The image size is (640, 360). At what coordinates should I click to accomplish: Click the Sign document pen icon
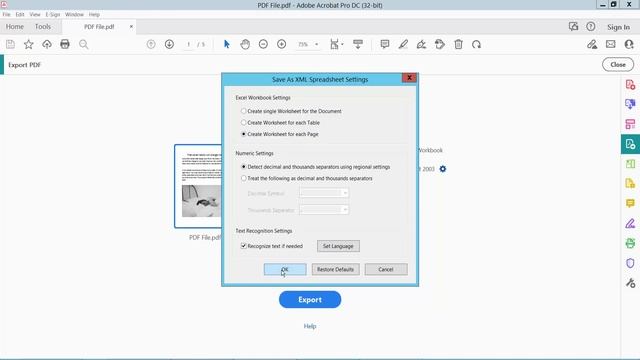pos(421,44)
